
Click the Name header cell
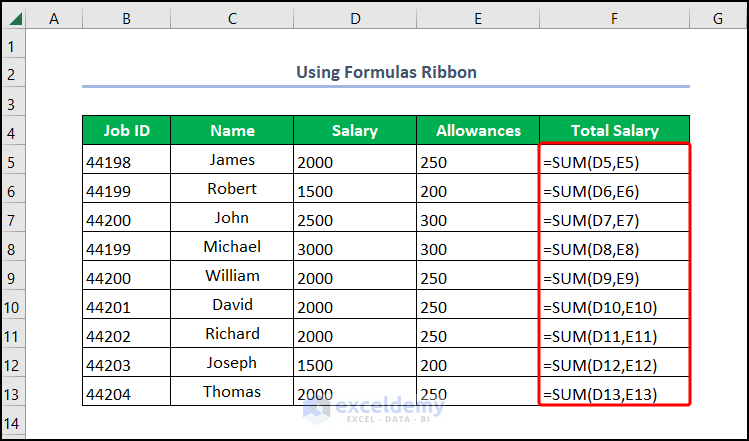pyautogui.click(x=232, y=130)
